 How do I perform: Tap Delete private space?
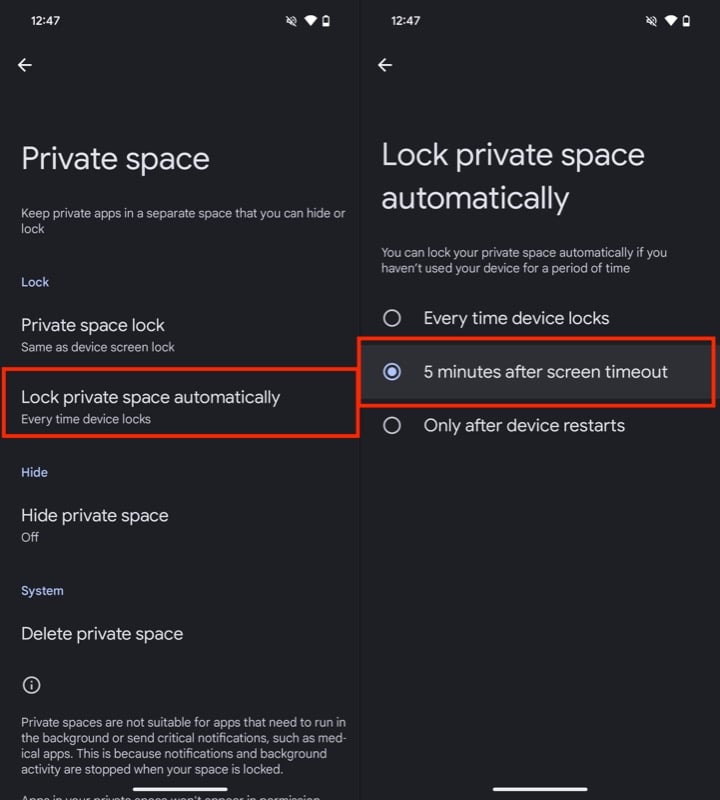(103, 633)
